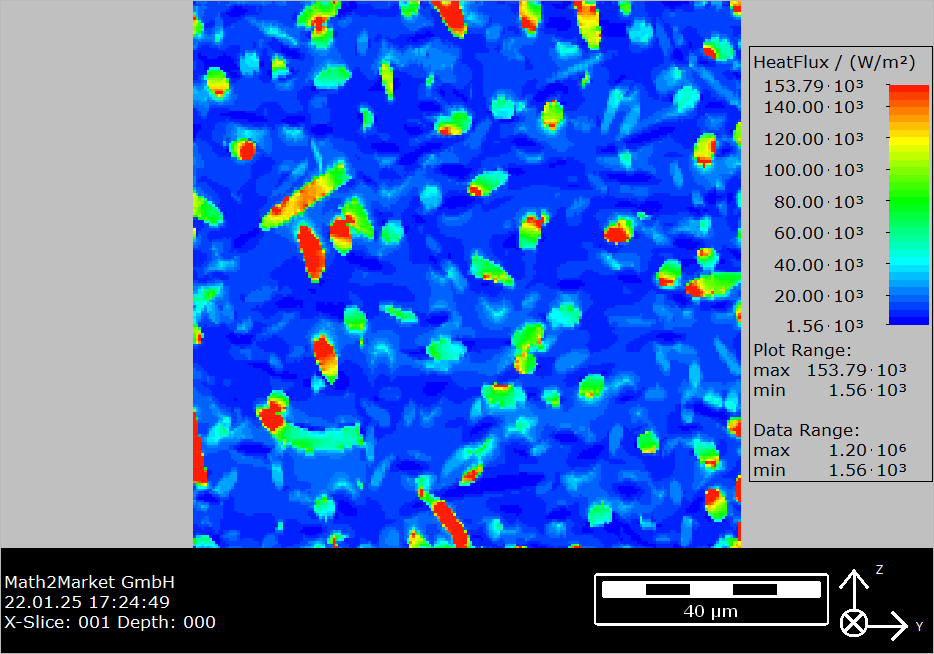Click the Plot Range heading
The image size is (934, 654).
click(x=802, y=350)
